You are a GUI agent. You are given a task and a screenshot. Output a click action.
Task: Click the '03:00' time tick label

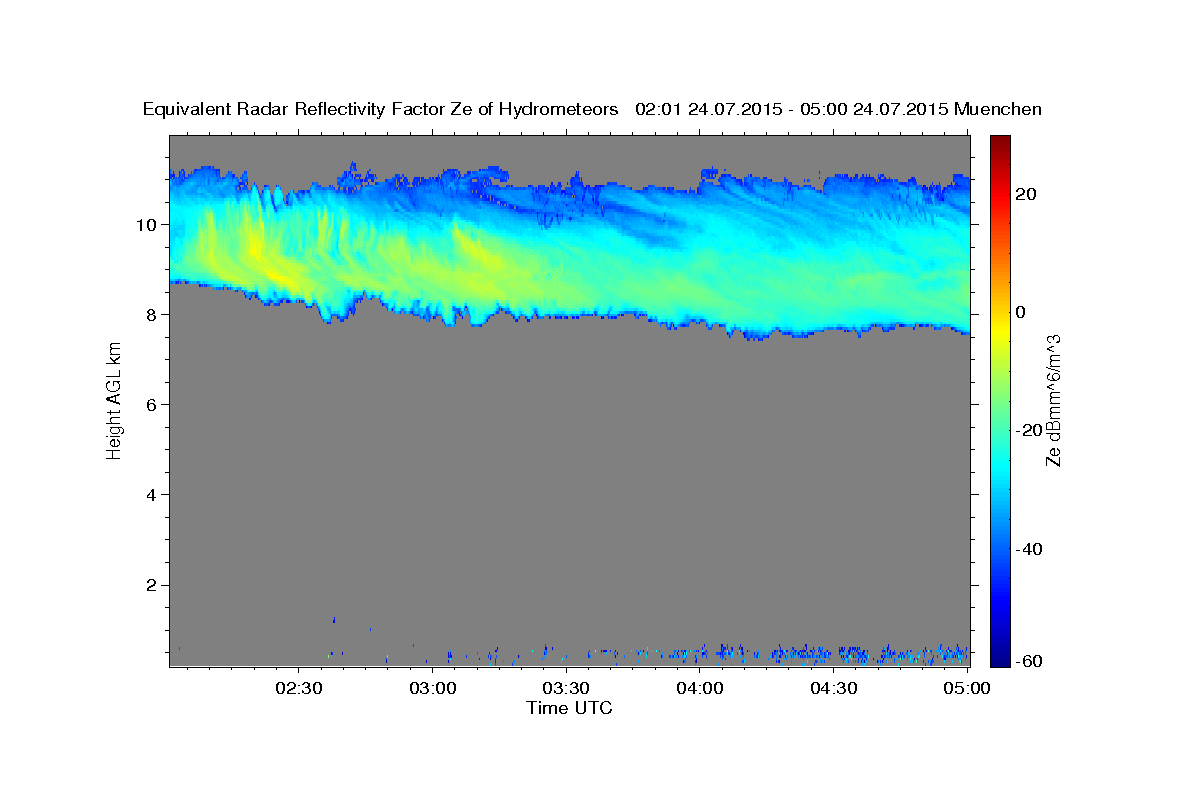click(433, 688)
